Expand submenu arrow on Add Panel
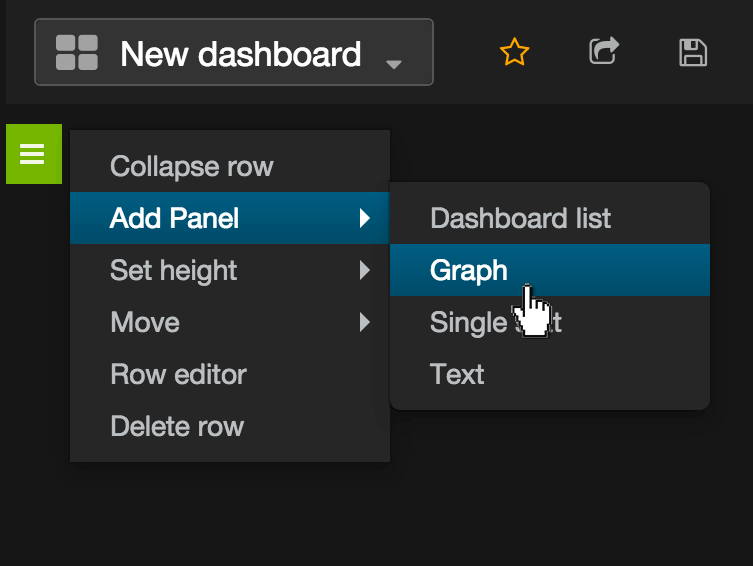 click(365, 218)
